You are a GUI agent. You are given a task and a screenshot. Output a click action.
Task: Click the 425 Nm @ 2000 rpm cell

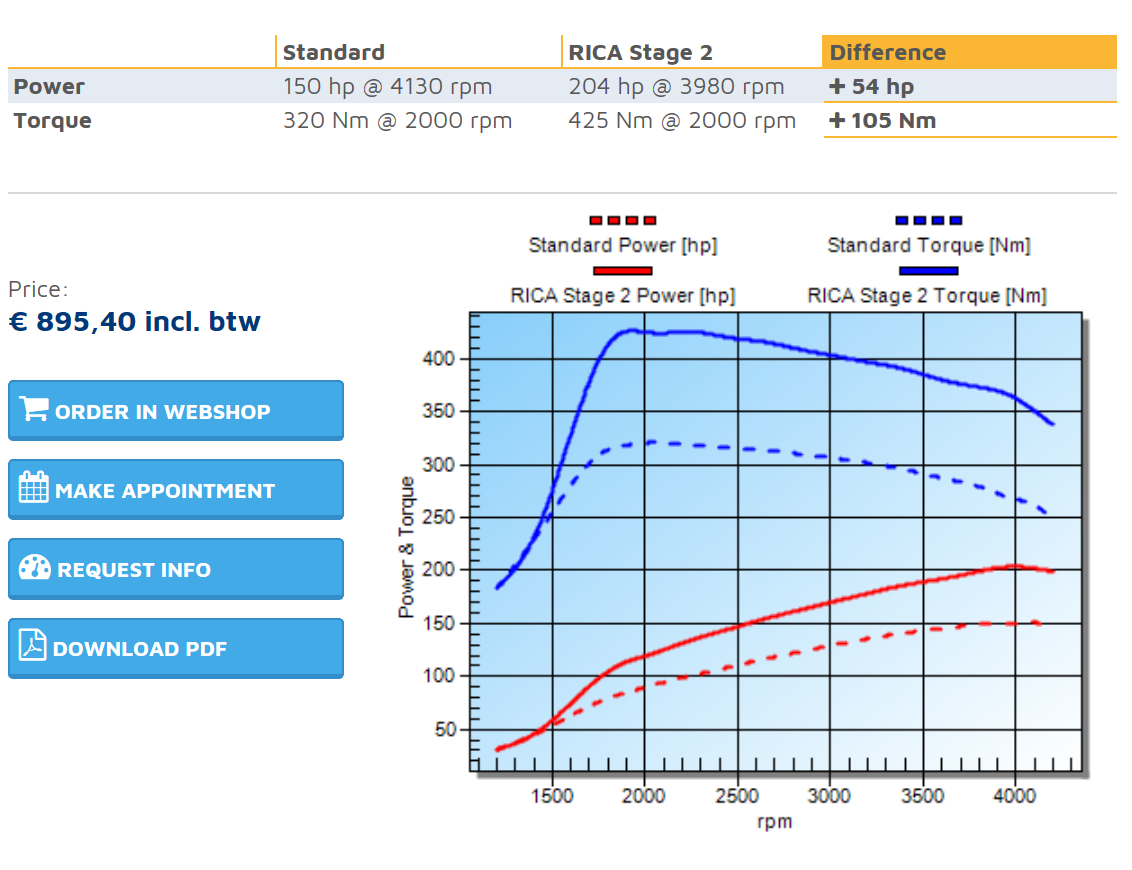[x=682, y=121]
